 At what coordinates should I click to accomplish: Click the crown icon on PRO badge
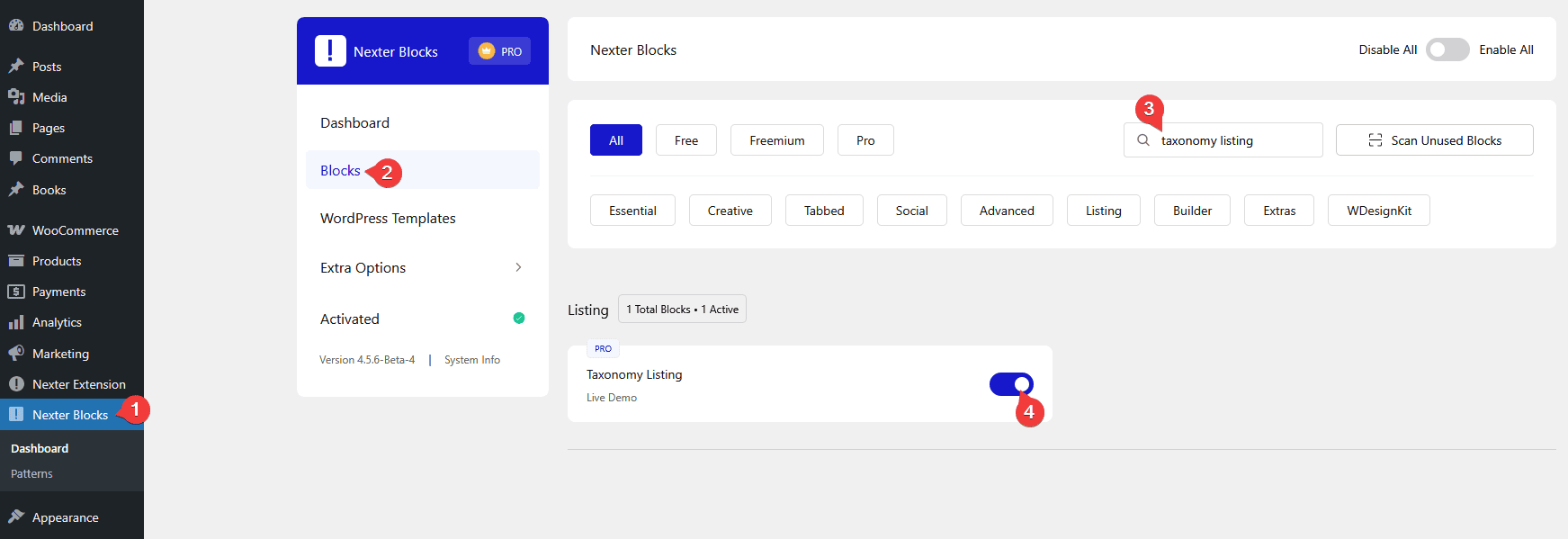pyautogui.click(x=487, y=51)
